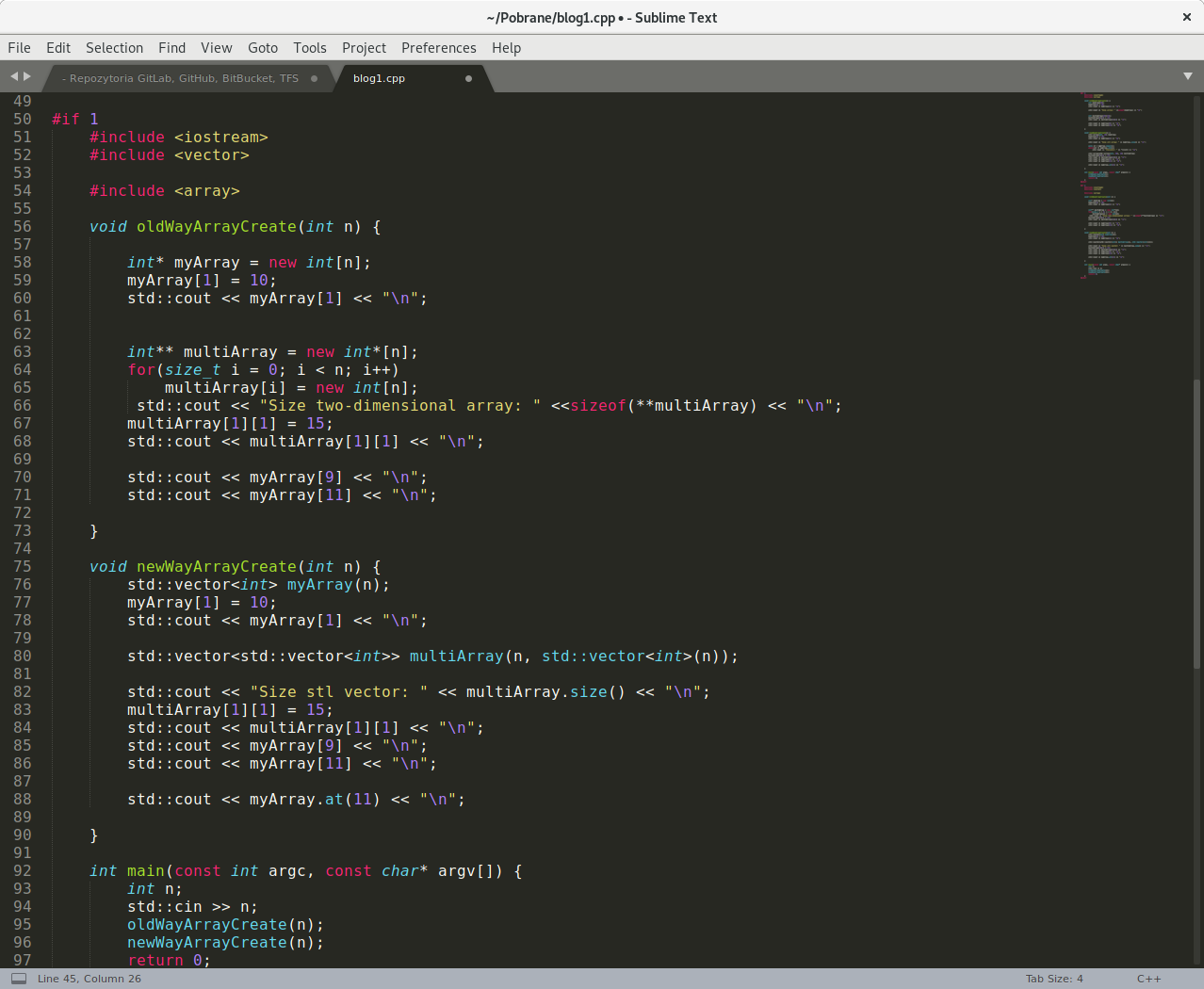Click 'multiArray[1][1] = 15;' on line 67

231,423
